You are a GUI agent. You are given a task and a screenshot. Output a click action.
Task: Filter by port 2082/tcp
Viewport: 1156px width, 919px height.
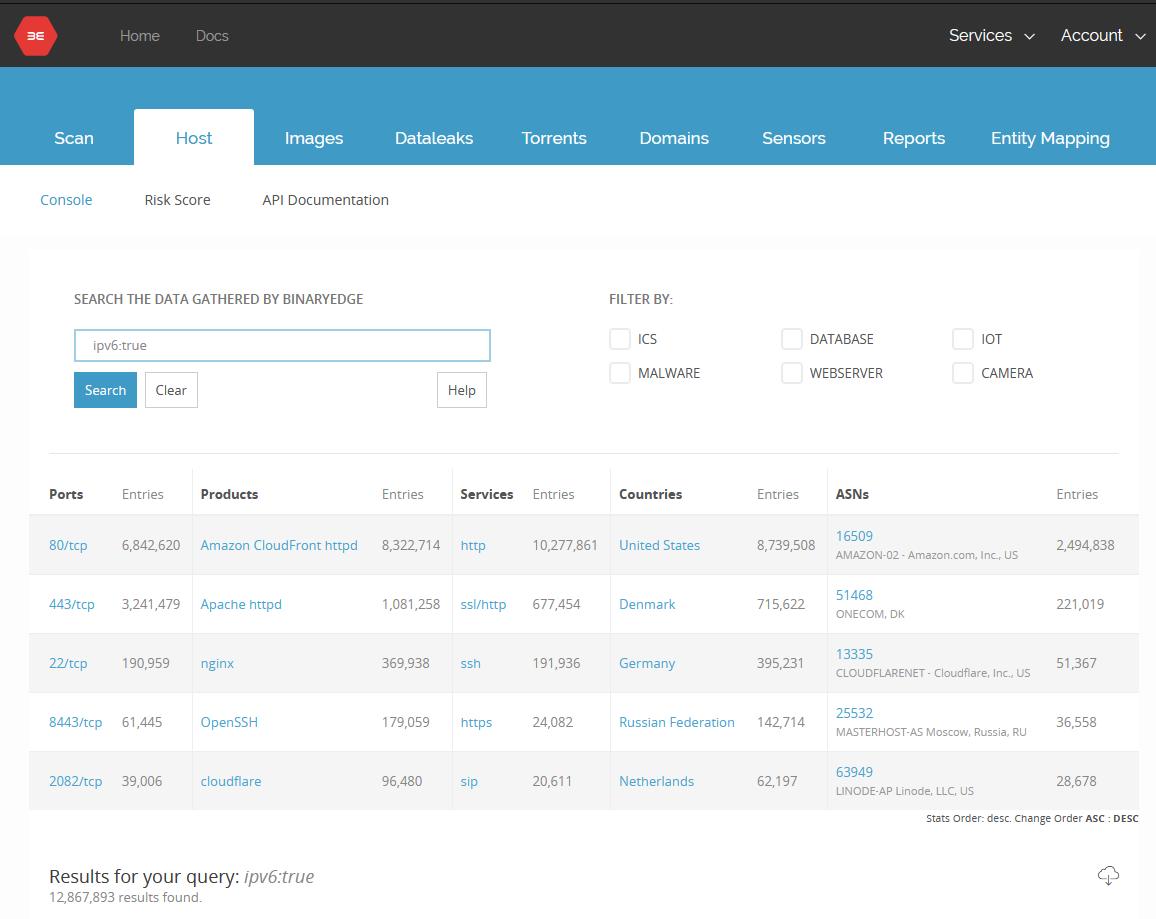coord(75,781)
